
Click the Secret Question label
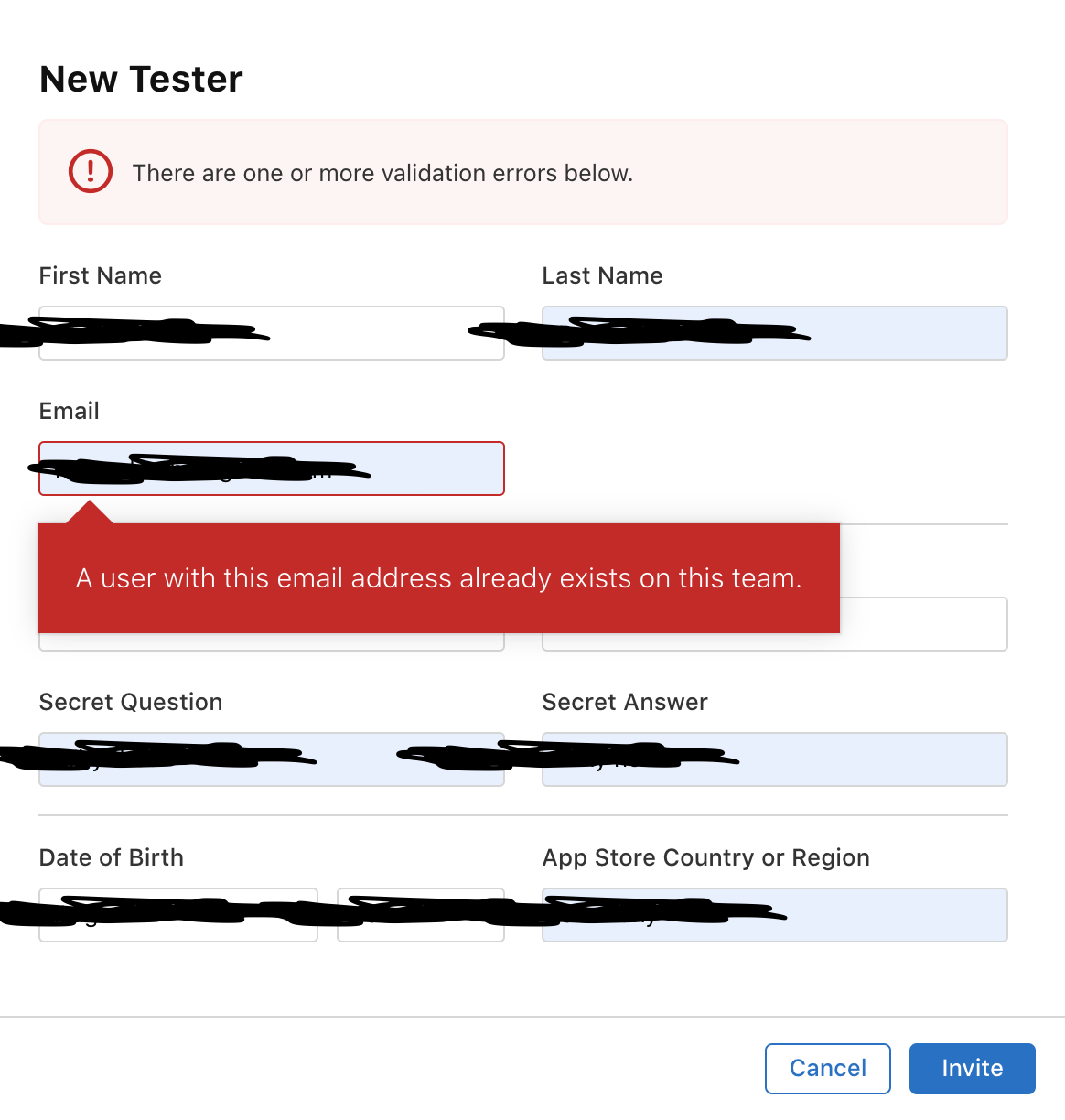point(131,702)
